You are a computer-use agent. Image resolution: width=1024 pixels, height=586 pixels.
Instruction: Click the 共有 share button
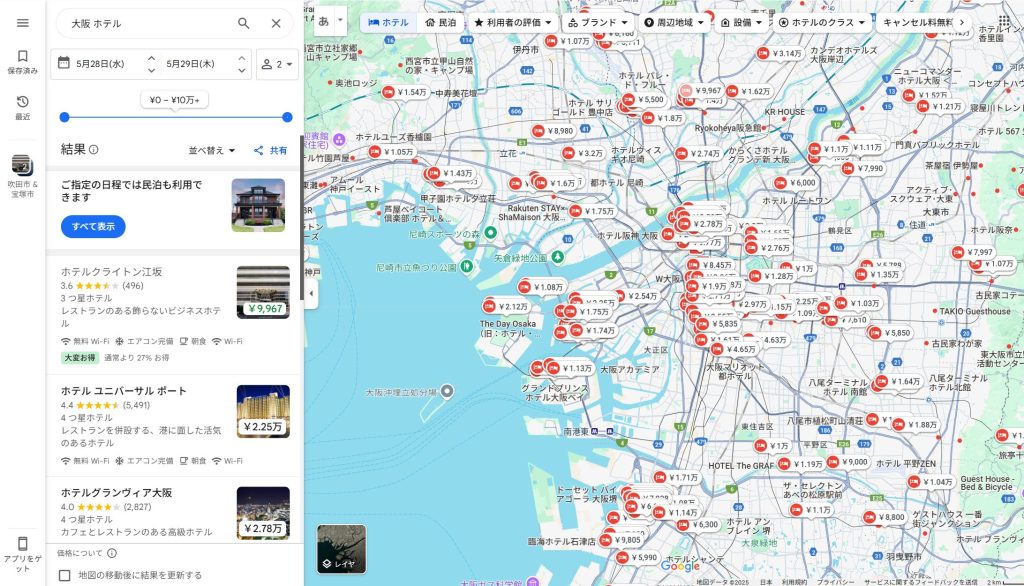[x=270, y=150]
